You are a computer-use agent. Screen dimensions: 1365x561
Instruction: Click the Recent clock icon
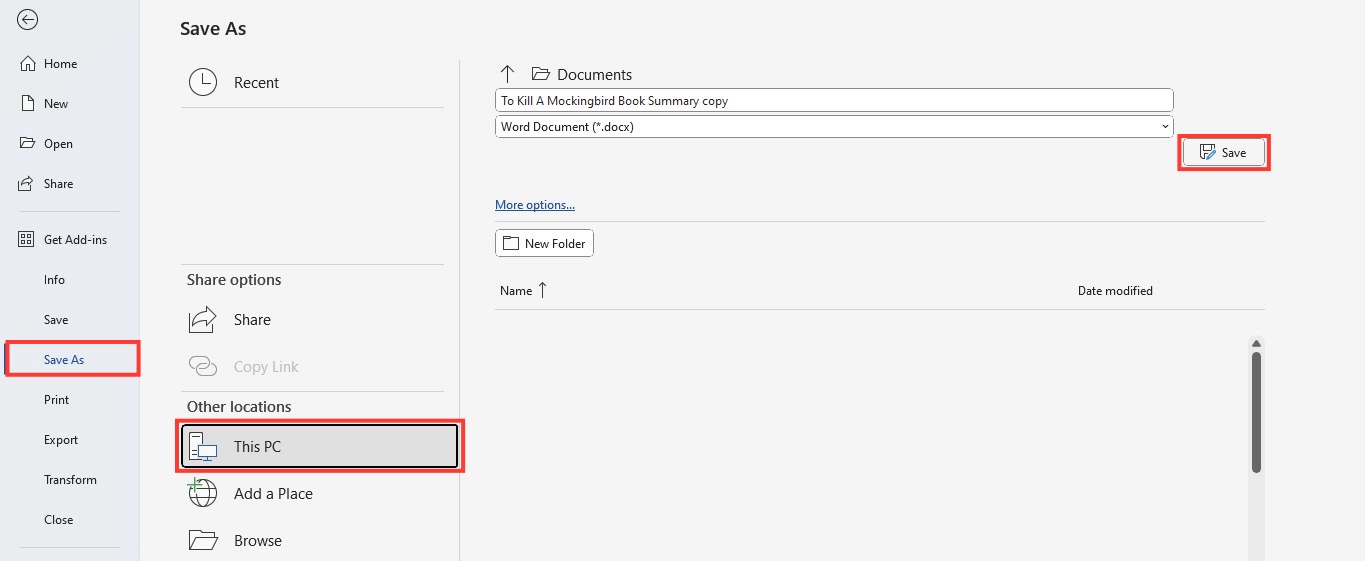[203, 83]
